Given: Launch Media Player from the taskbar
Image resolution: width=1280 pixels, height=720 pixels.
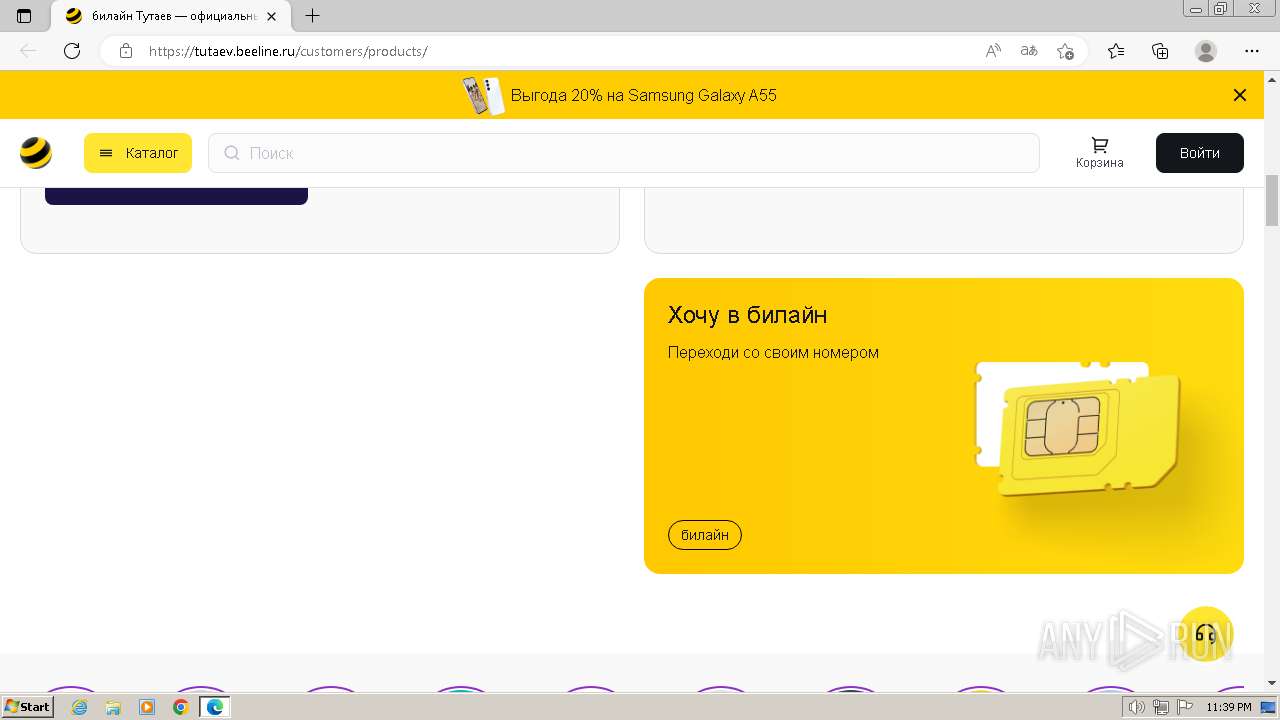Looking at the screenshot, I should 147,707.
